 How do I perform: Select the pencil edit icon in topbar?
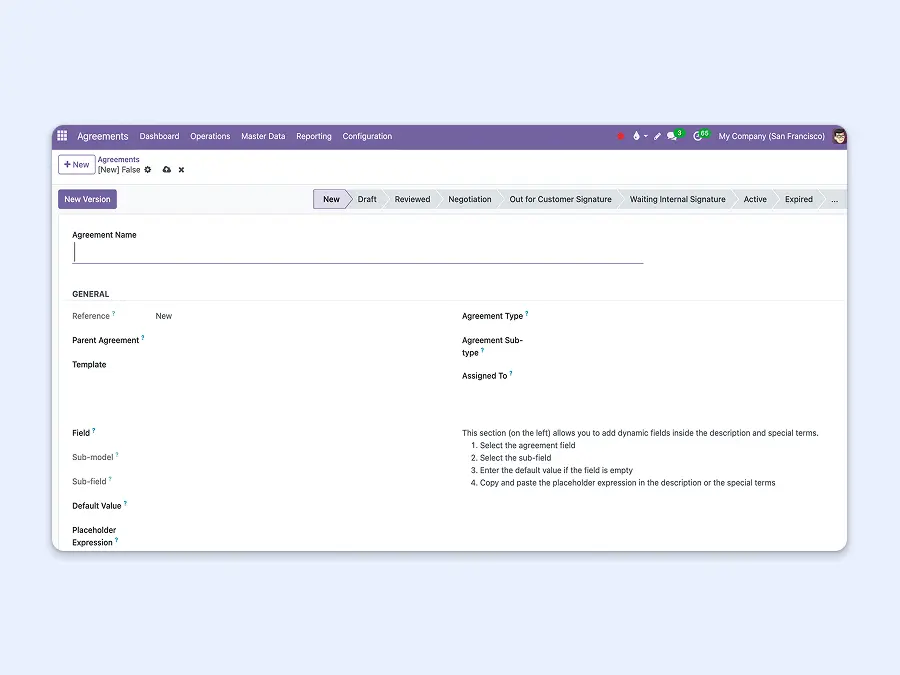pos(657,136)
